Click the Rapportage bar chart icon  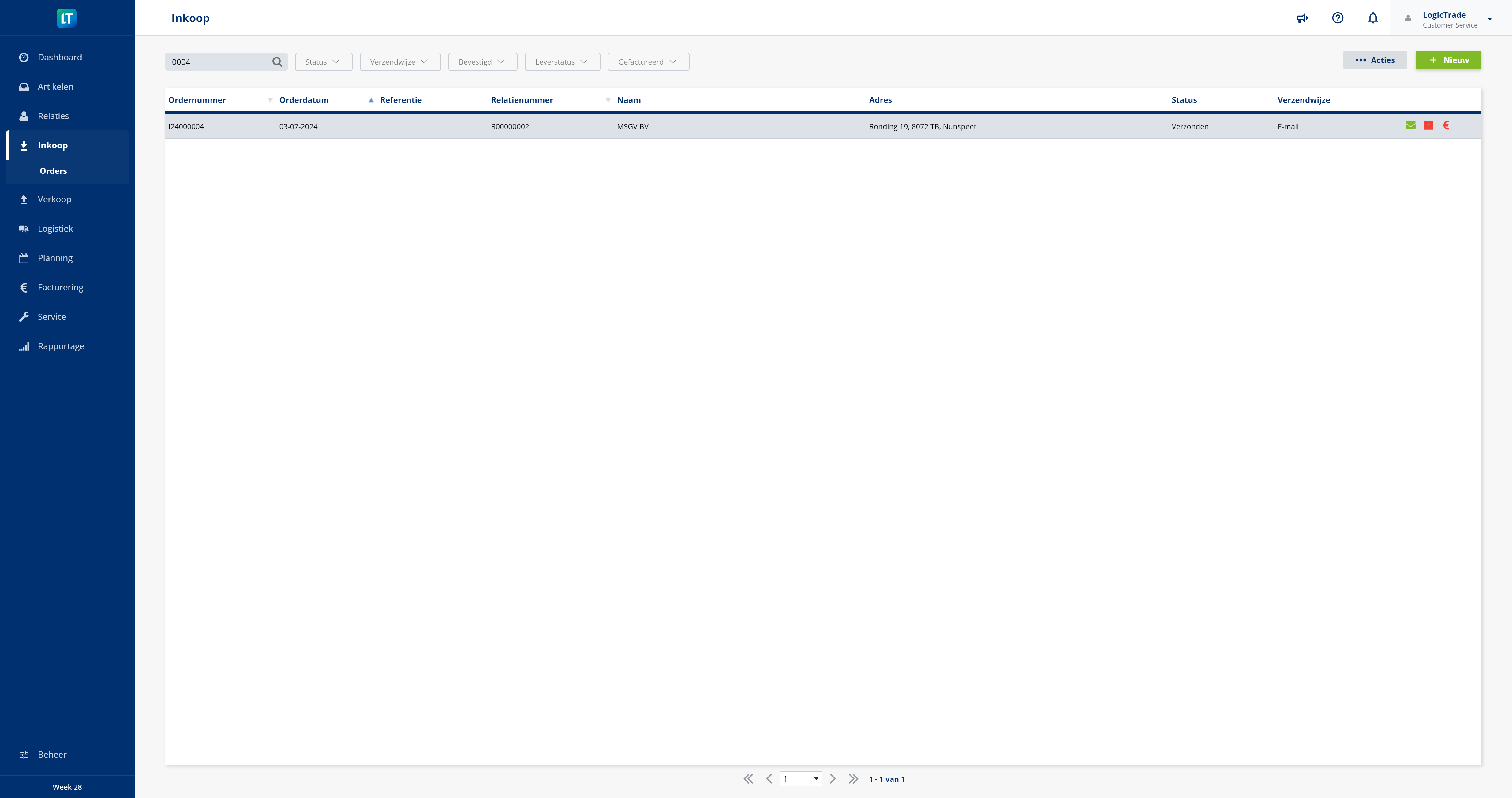click(x=24, y=346)
